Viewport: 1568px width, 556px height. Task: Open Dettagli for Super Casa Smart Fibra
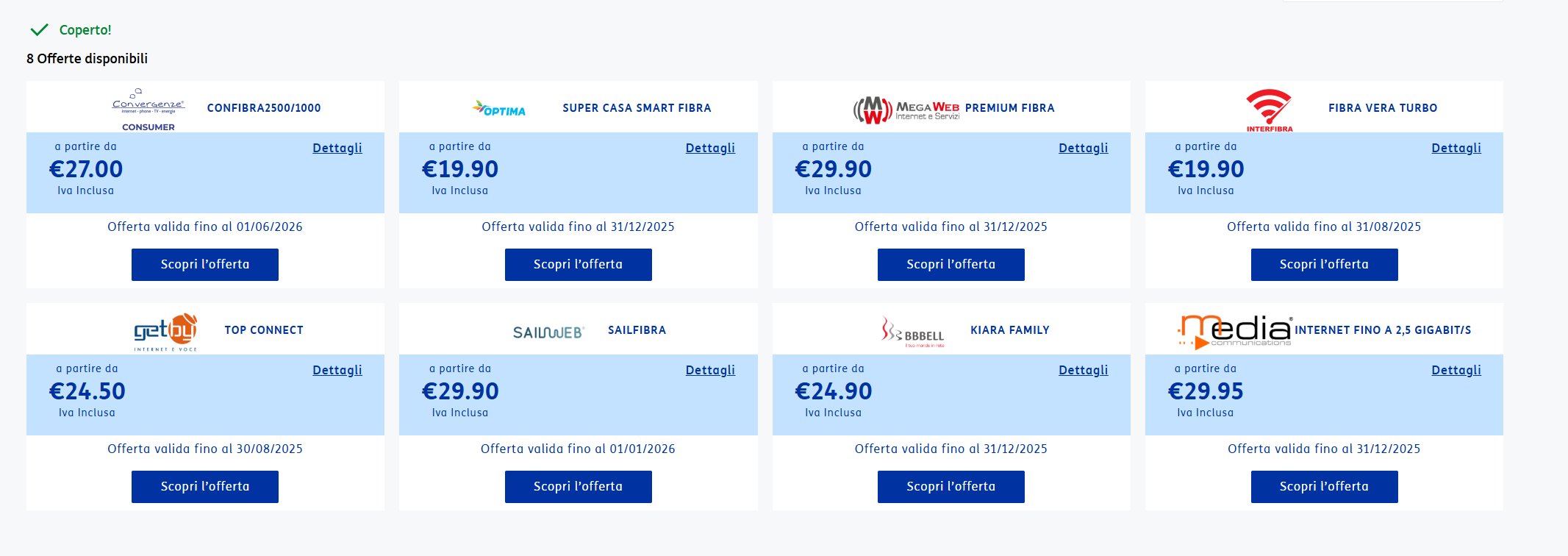(x=710, y=148)
